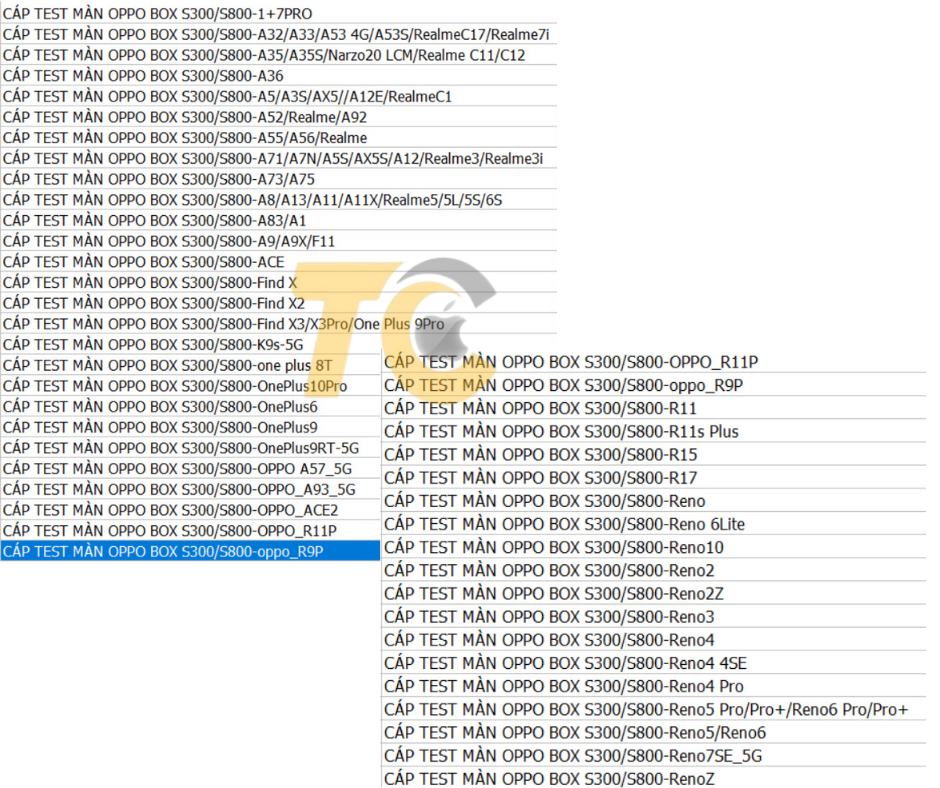
Task: Choose the Find X3/X3Pro/One Plus 9Pro row
Action: click(x=279, y=324)
